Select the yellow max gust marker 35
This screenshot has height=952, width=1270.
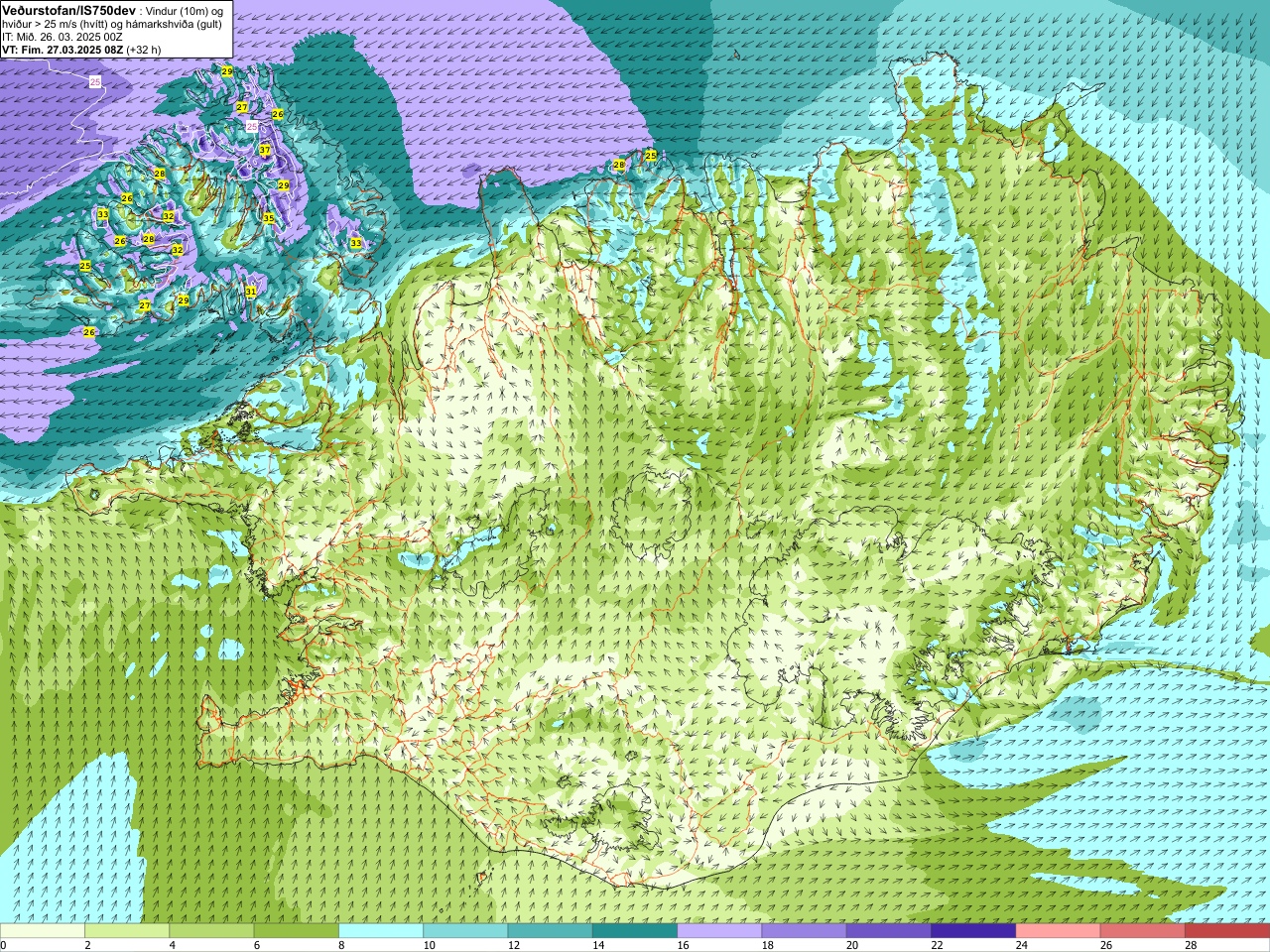pos(269,218)
